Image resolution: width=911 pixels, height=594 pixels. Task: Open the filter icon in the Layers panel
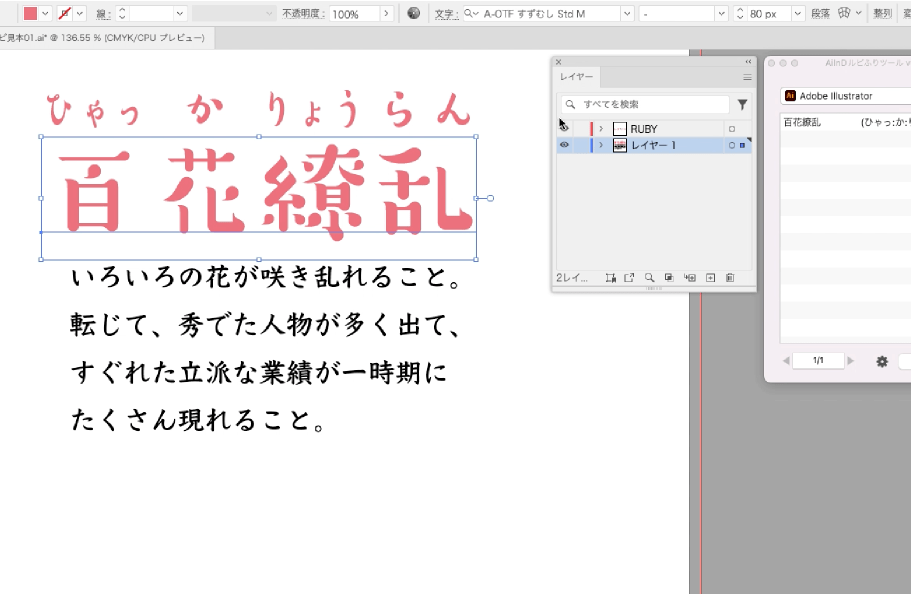pos(741,103)
